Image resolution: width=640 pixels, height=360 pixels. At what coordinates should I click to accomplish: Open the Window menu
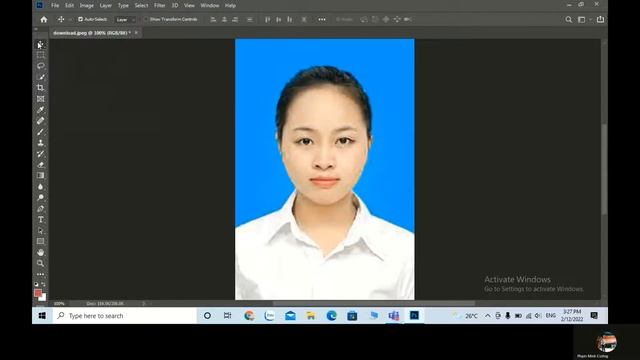(210, 5)
